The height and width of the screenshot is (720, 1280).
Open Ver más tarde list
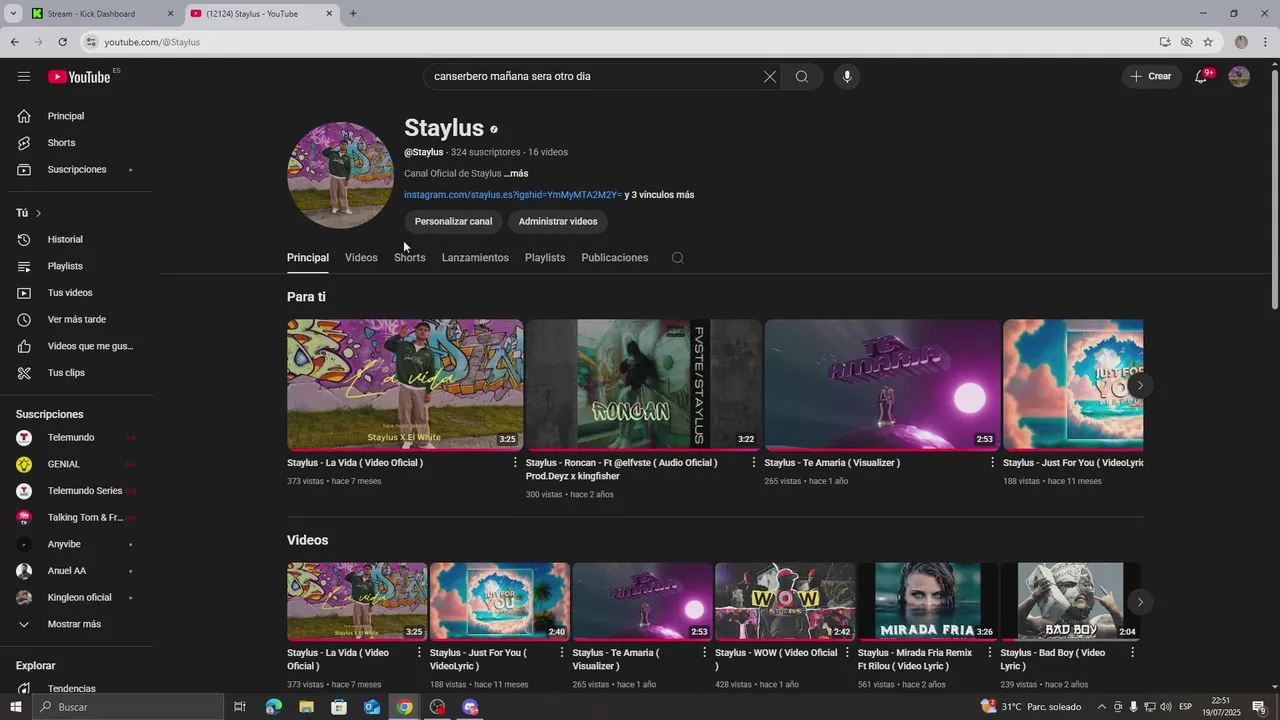77,320
